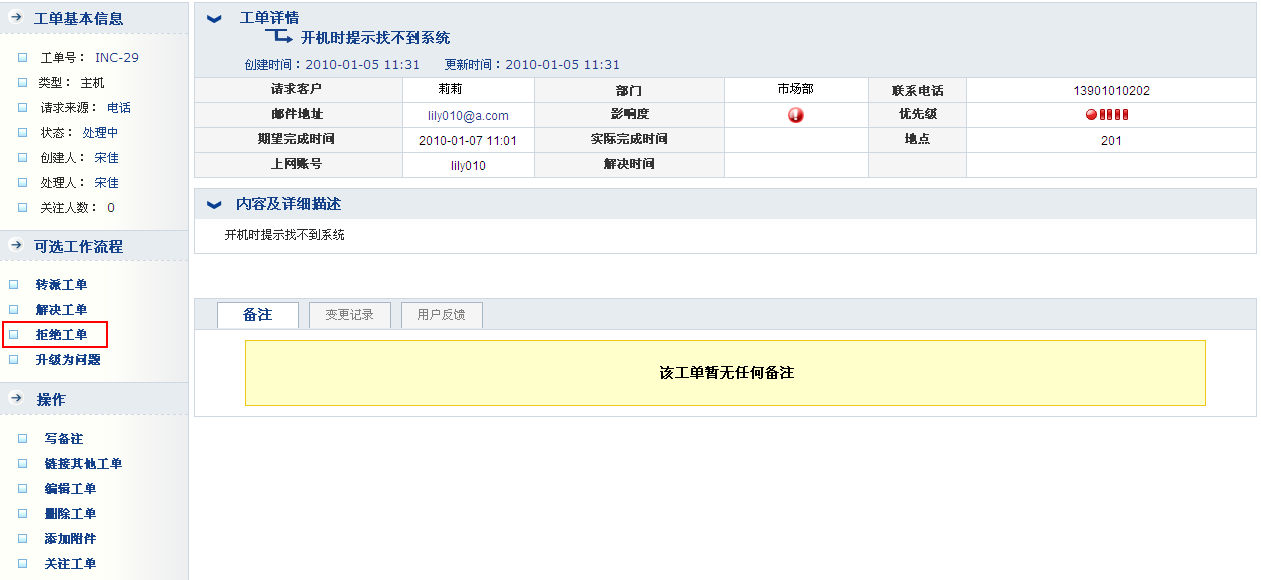This screenshot has width=1261, height=580.
Task: Click the bullet icon beside 处理人
Action: [23, 183]
